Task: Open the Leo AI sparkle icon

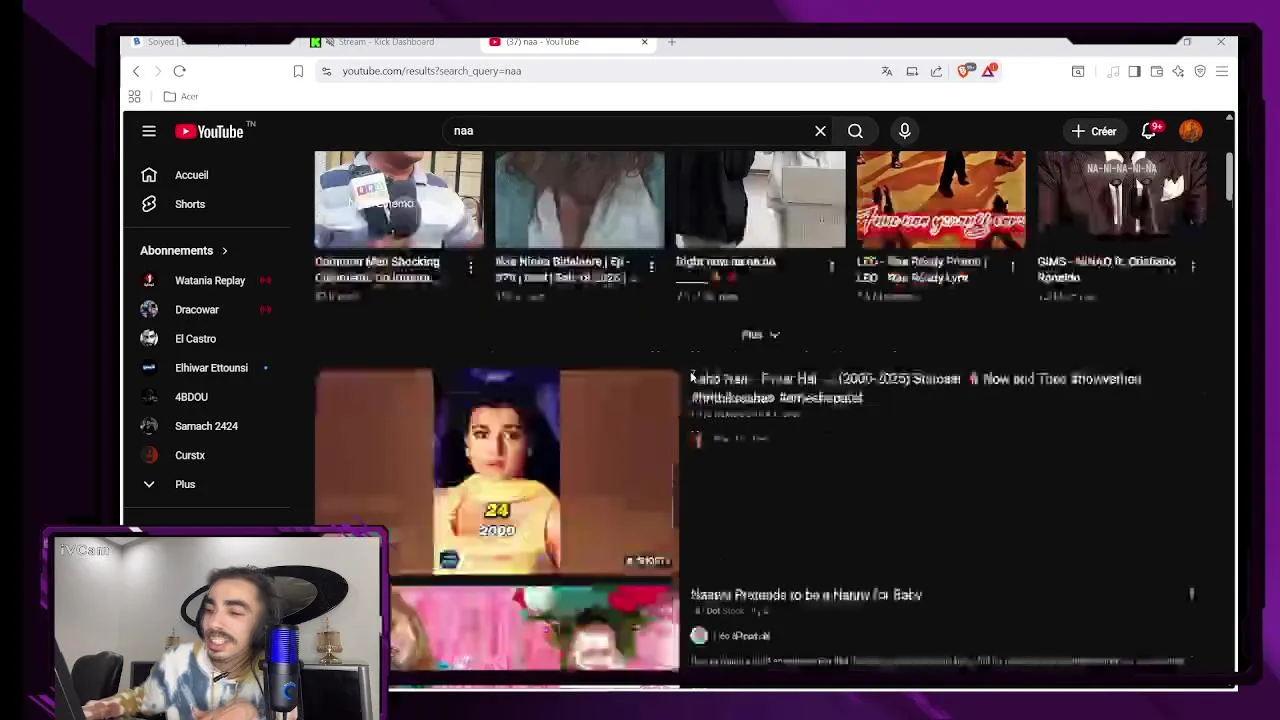Action: [1178, 71]
